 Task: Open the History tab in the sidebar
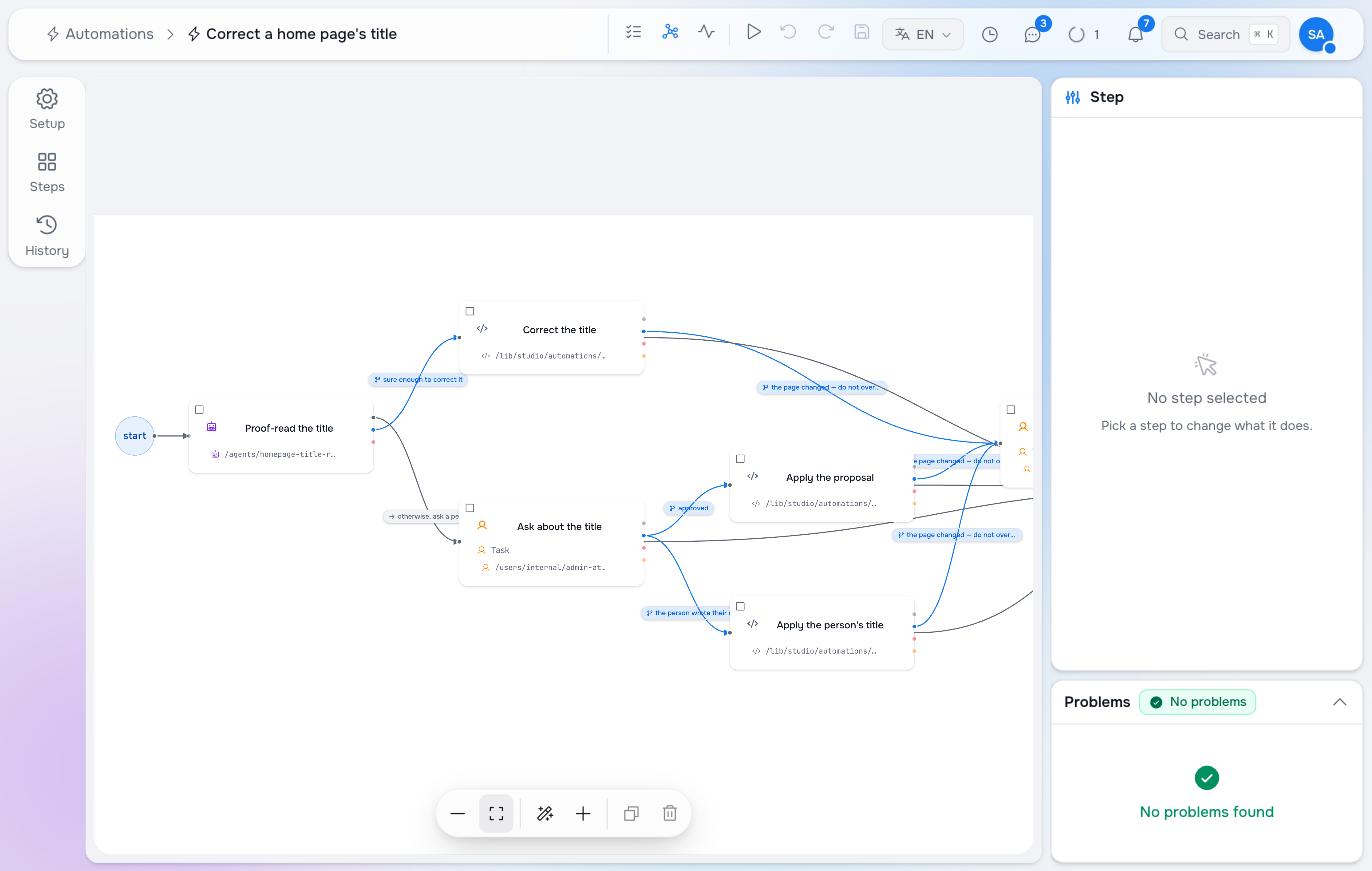47,236
